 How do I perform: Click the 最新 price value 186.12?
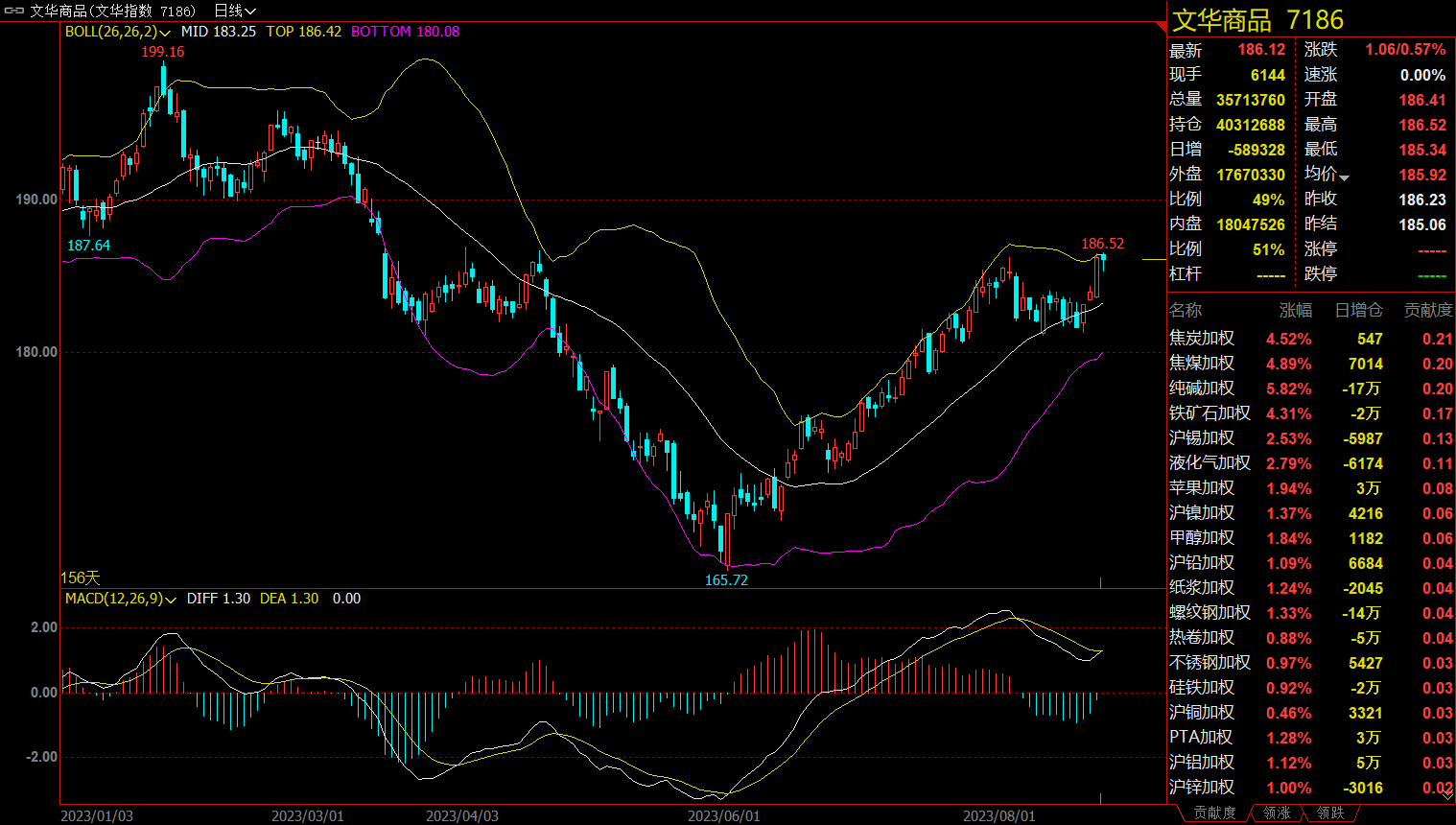[1261, 50]
